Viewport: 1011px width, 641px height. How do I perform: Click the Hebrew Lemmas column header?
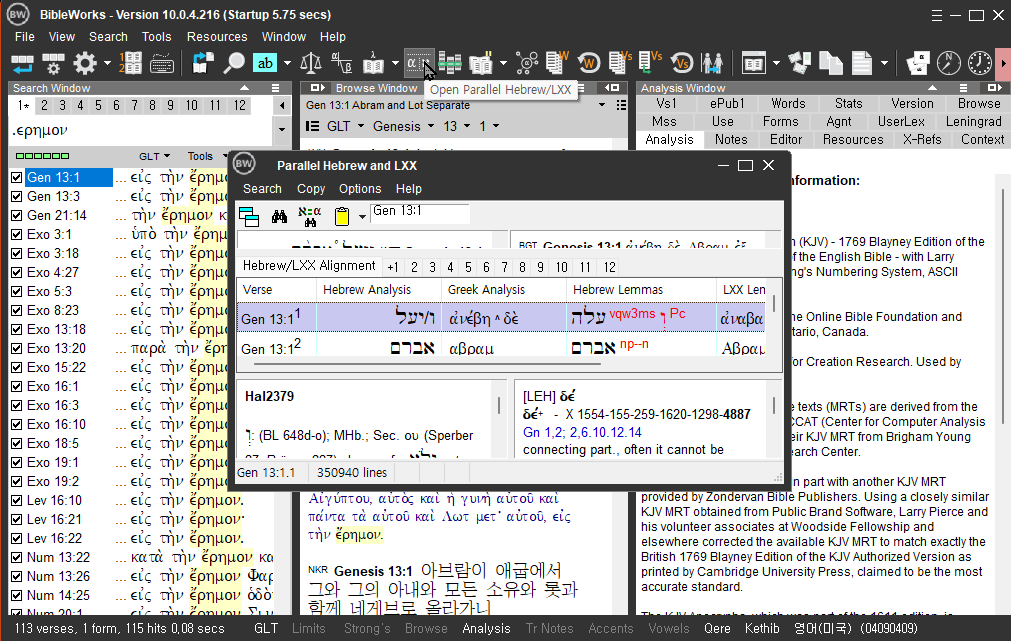coord(641,290)
